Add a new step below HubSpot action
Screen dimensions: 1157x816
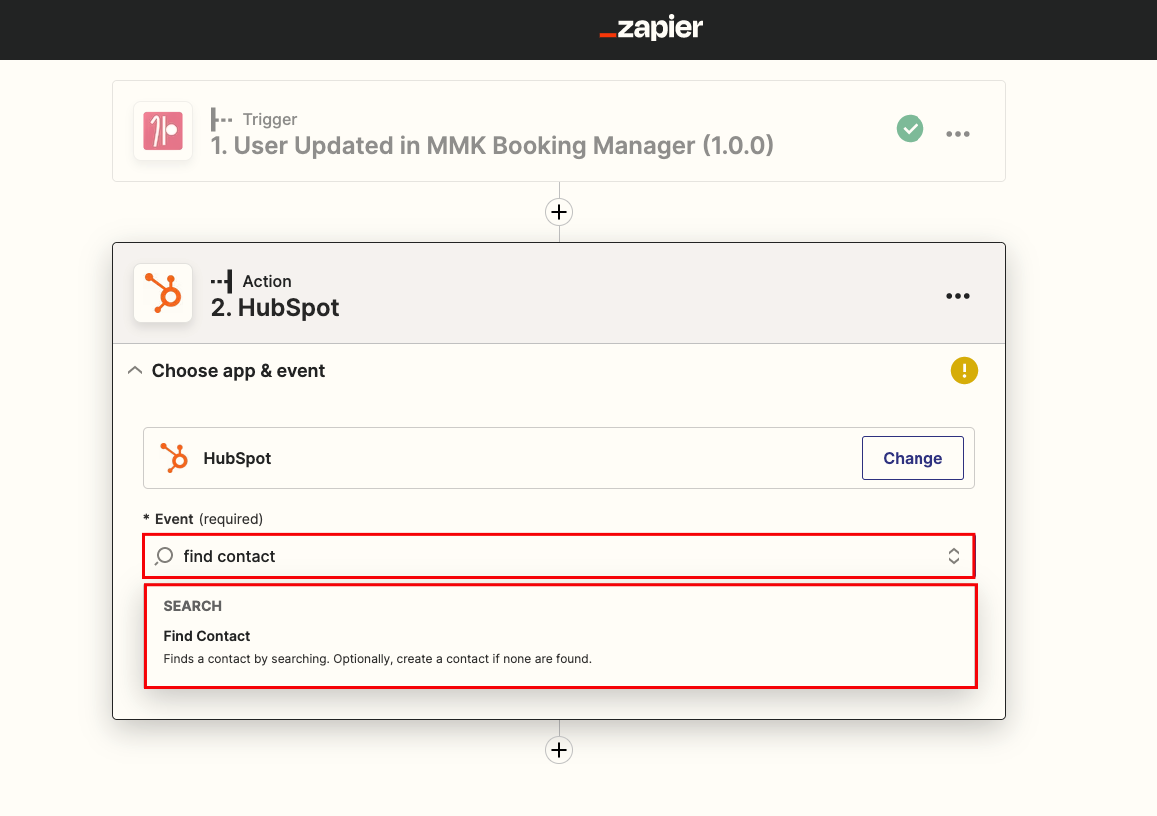(x=559, y=750)
